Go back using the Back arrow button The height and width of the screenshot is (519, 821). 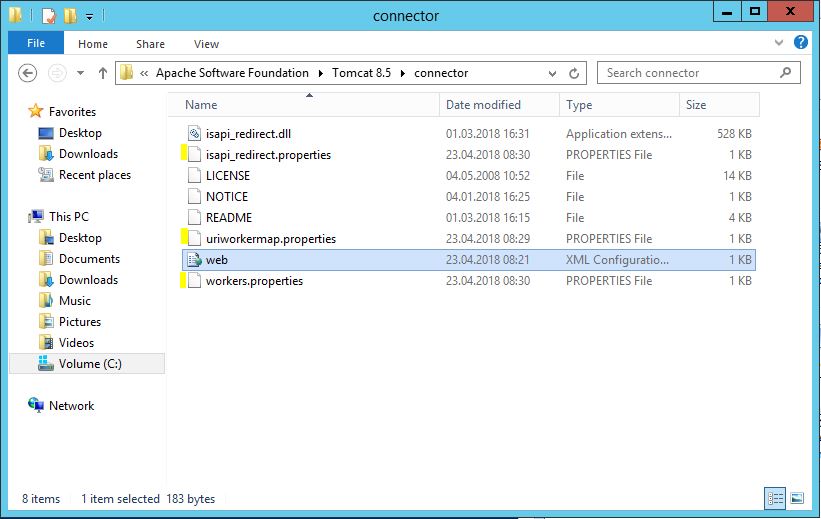[x=27, y=73]
